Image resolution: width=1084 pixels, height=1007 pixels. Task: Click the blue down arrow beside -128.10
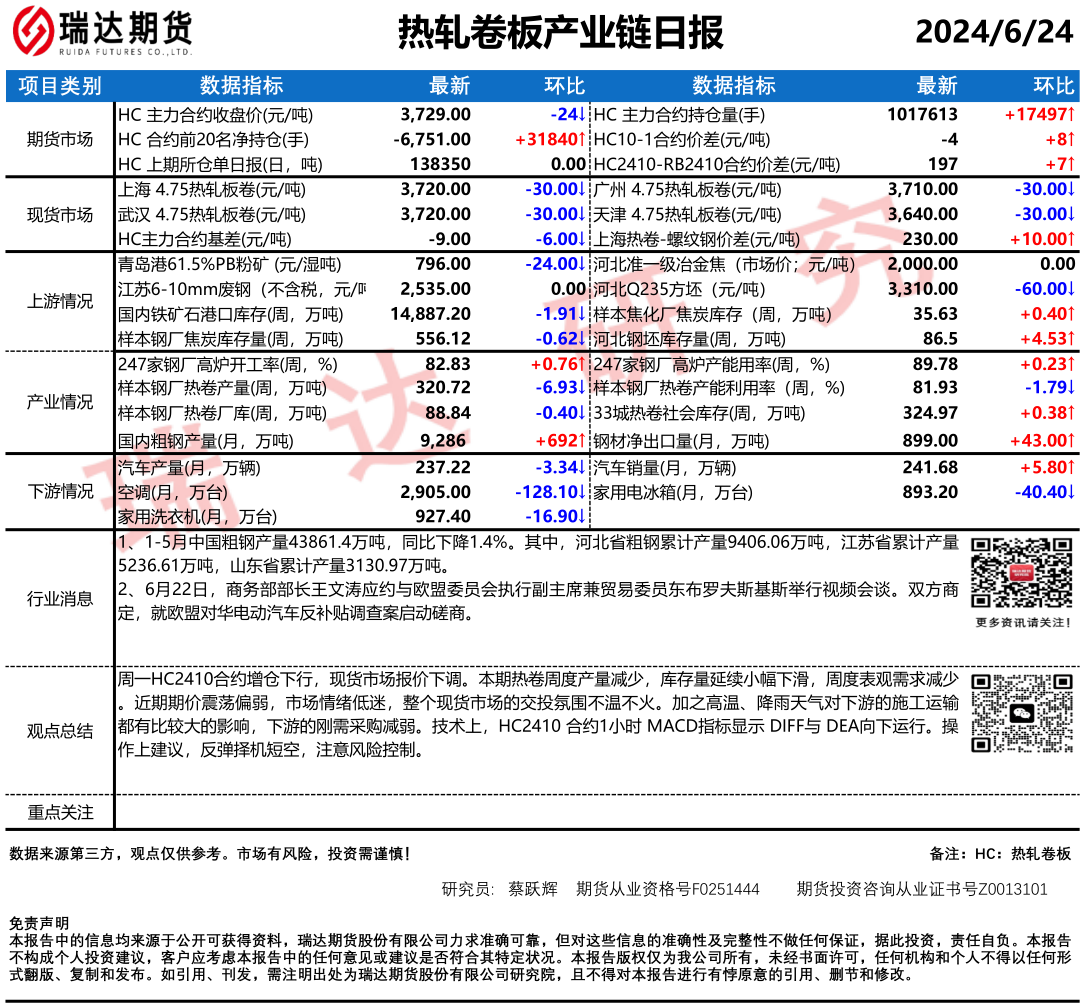pyautogui.click(x=582, y=492)
